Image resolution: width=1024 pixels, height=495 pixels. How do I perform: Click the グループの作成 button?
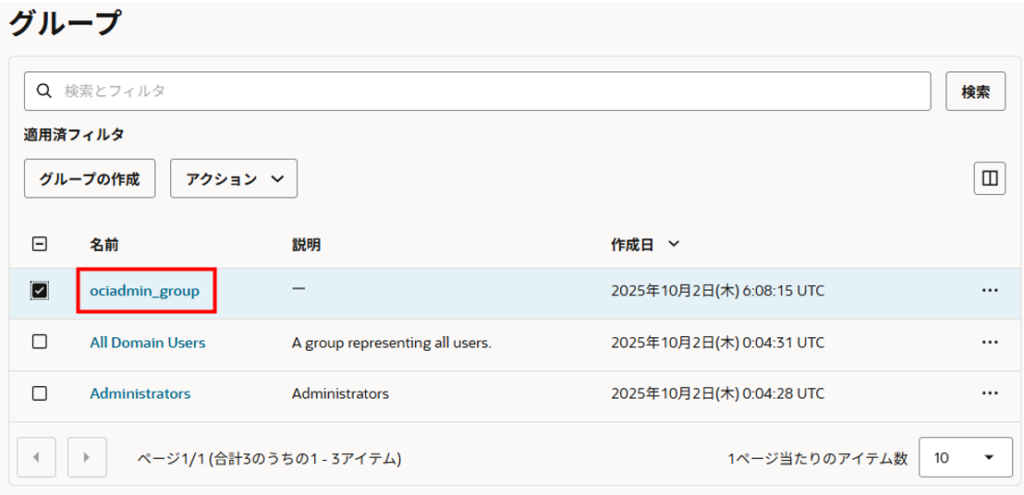coord(90,179)
